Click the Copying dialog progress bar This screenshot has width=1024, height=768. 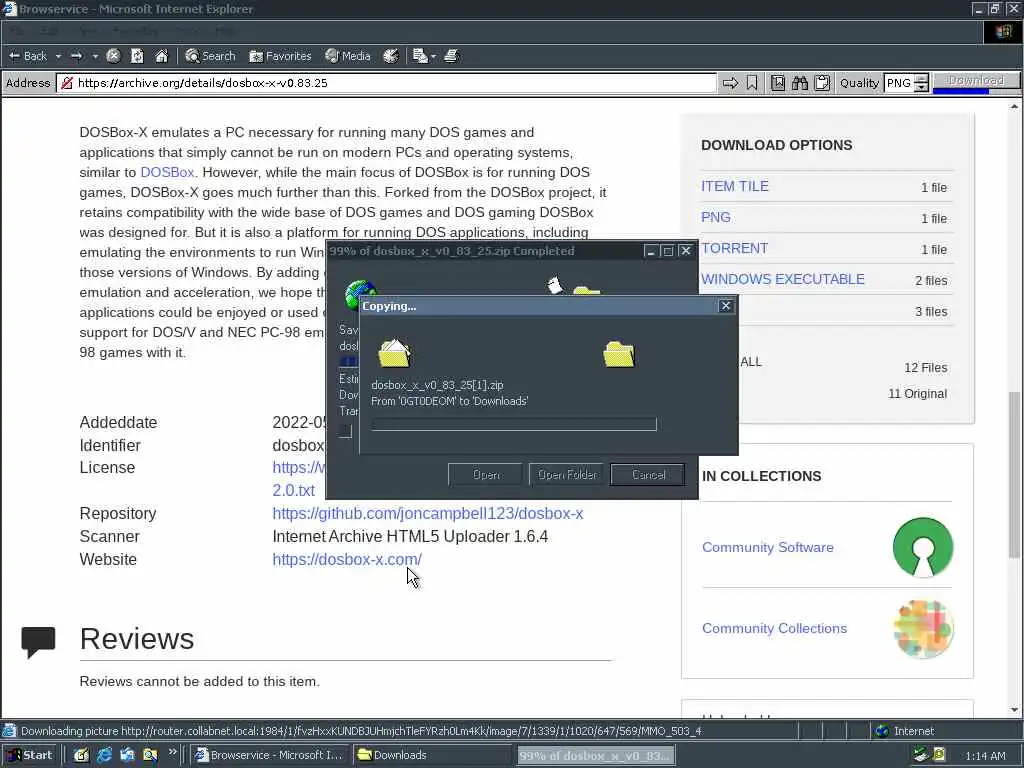click(x=514, y=424)
